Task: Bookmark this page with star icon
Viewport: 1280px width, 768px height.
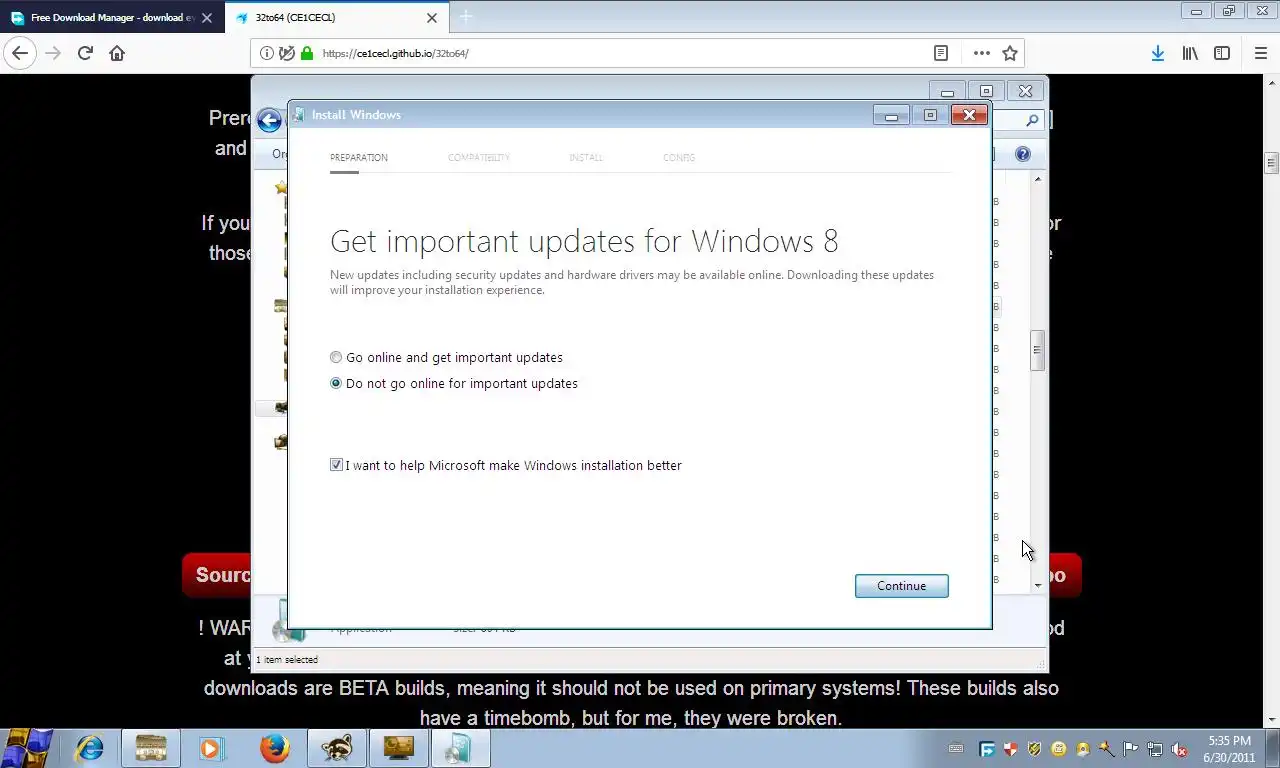Action: pos(1010,53)
